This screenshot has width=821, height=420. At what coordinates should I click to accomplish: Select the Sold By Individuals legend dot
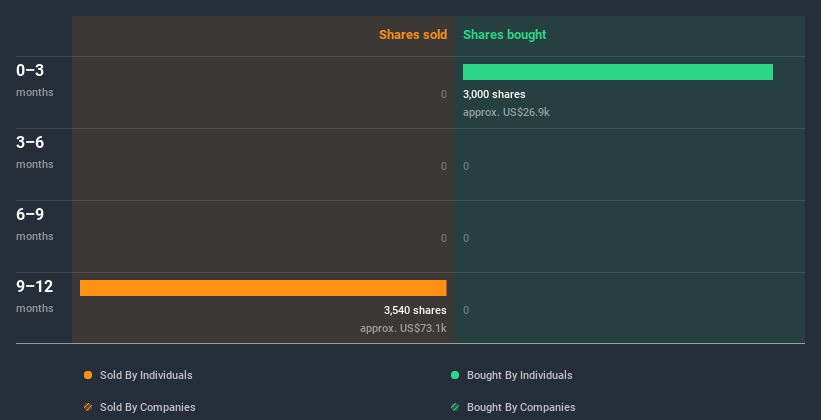[x=88, y=375]
